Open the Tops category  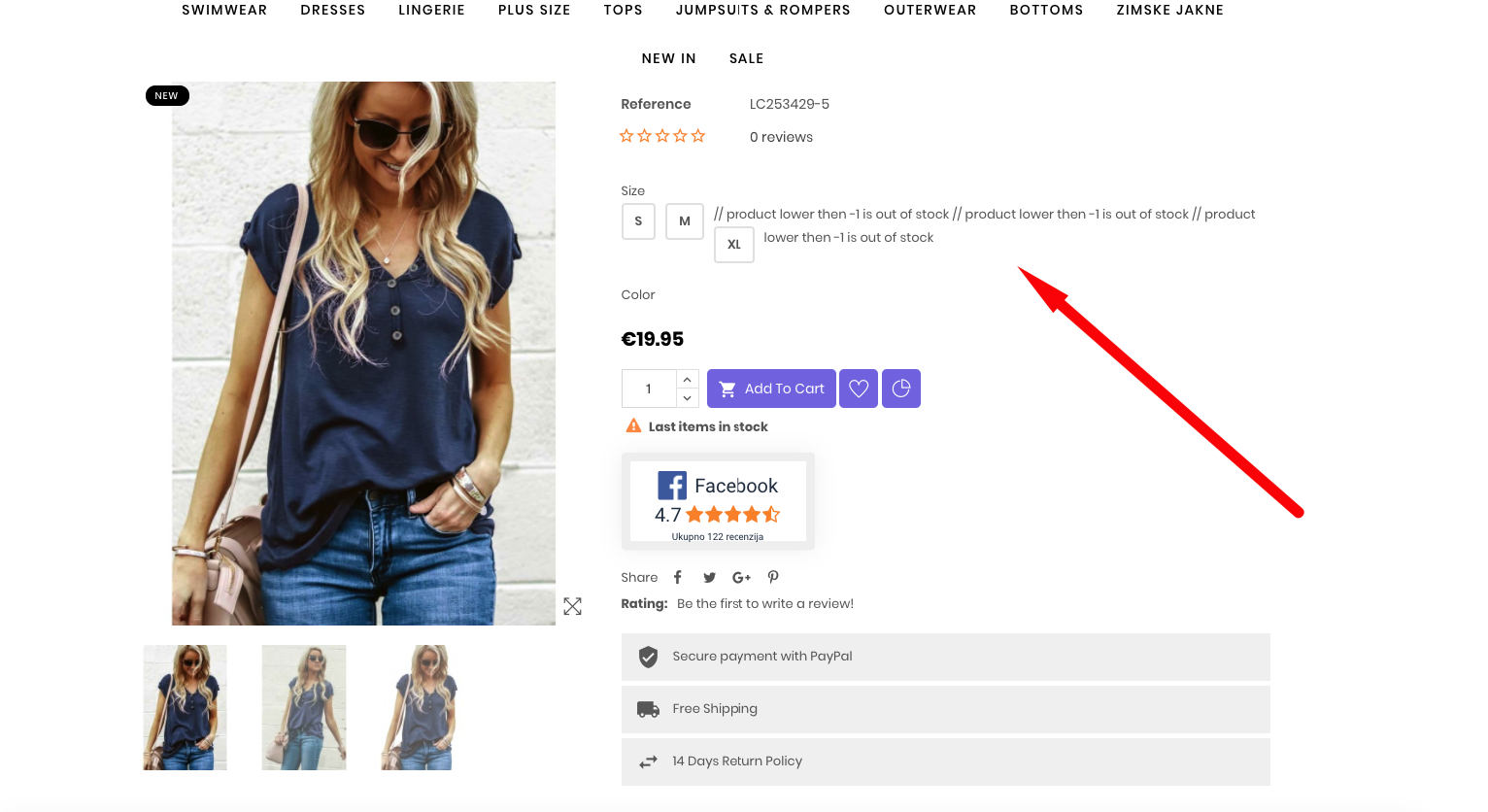coord(623,10)
